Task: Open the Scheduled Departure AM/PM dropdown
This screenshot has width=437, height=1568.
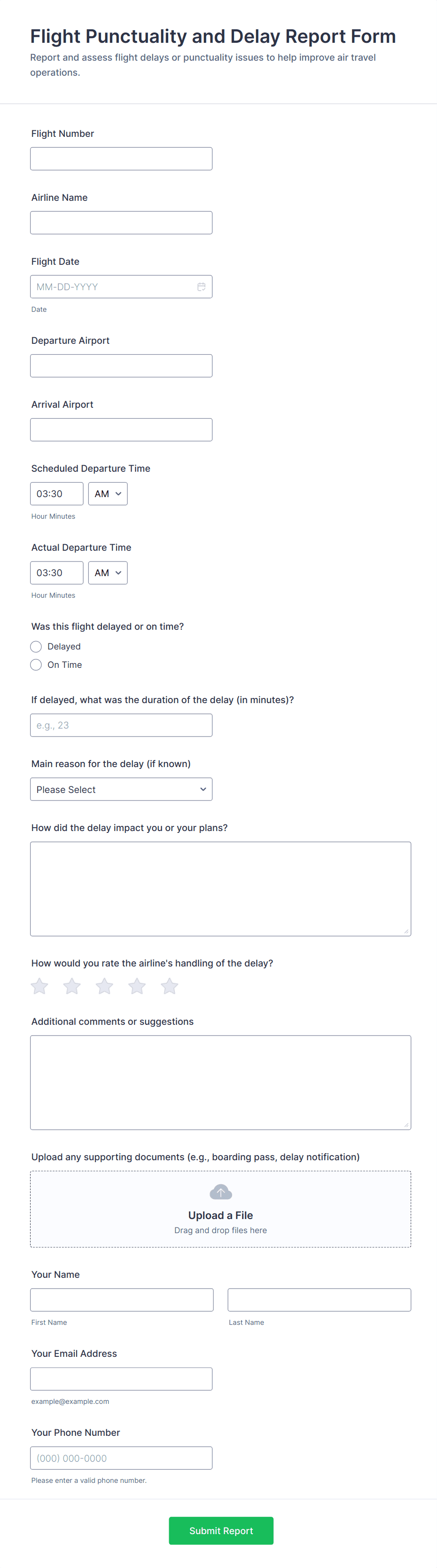Action: pyautogui.click(x=108, y=494)
